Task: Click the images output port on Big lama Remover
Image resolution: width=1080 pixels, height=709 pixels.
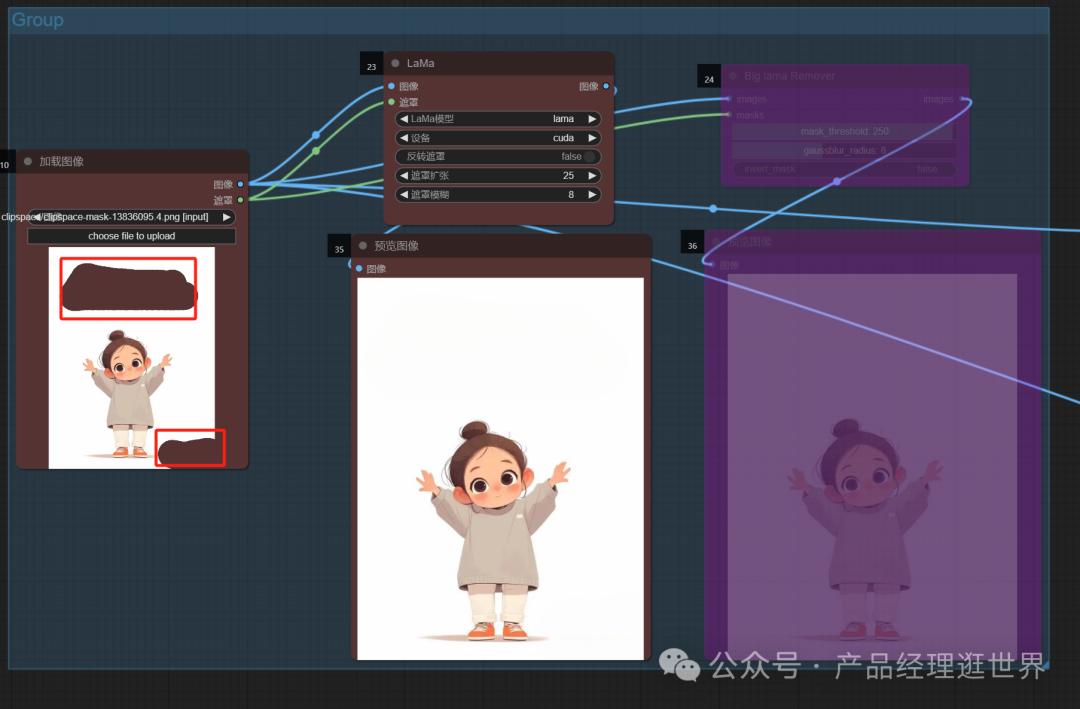Action: pyautogui.click(x=962, y=99)
